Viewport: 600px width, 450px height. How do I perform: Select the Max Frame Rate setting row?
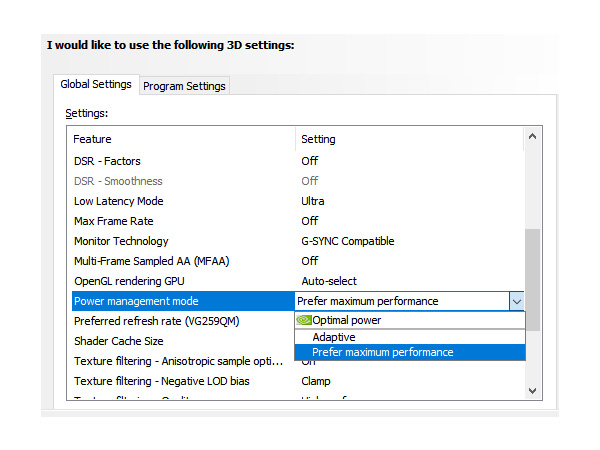click(113, 221)
